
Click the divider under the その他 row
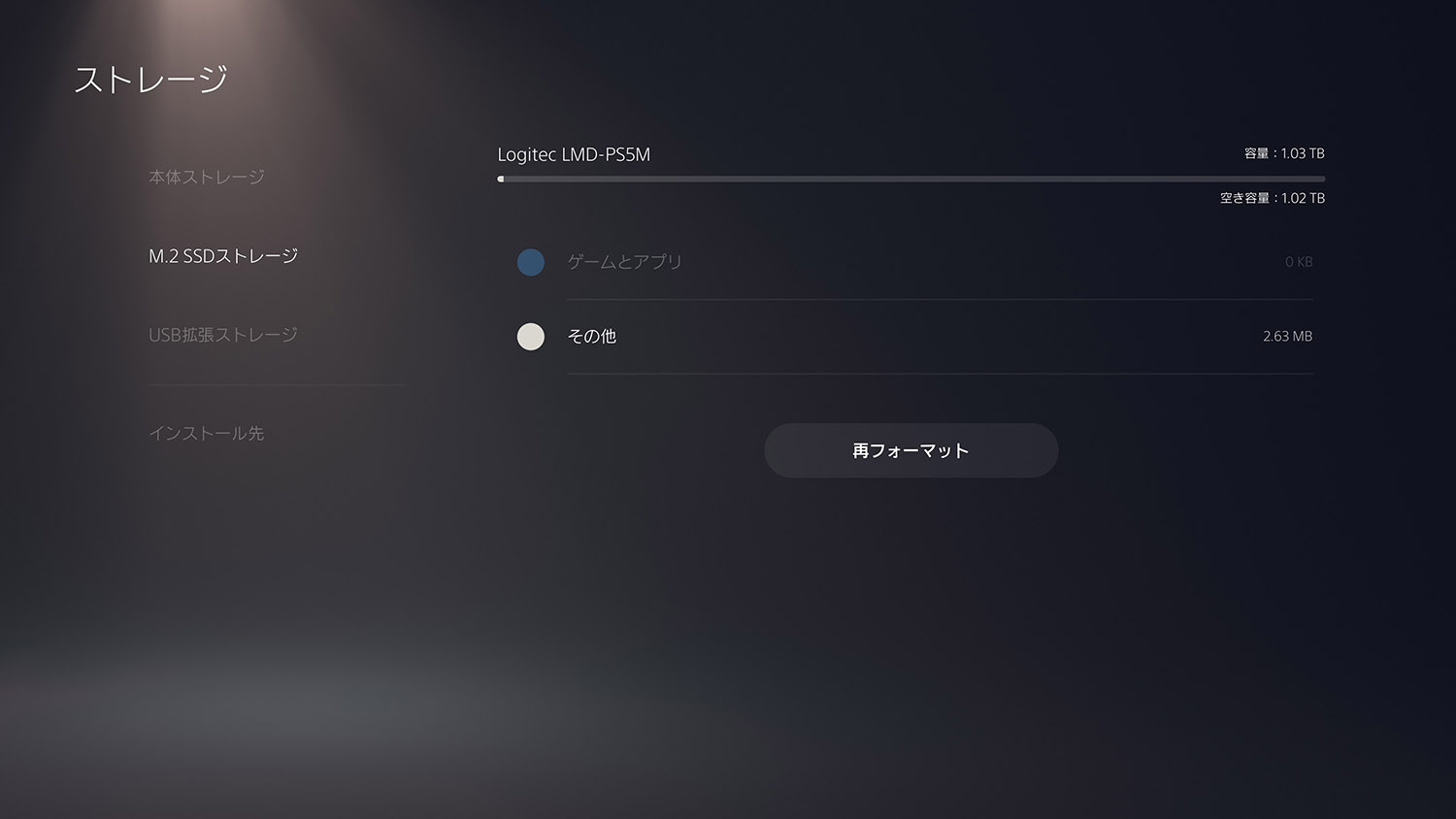(x=941, y=374)
